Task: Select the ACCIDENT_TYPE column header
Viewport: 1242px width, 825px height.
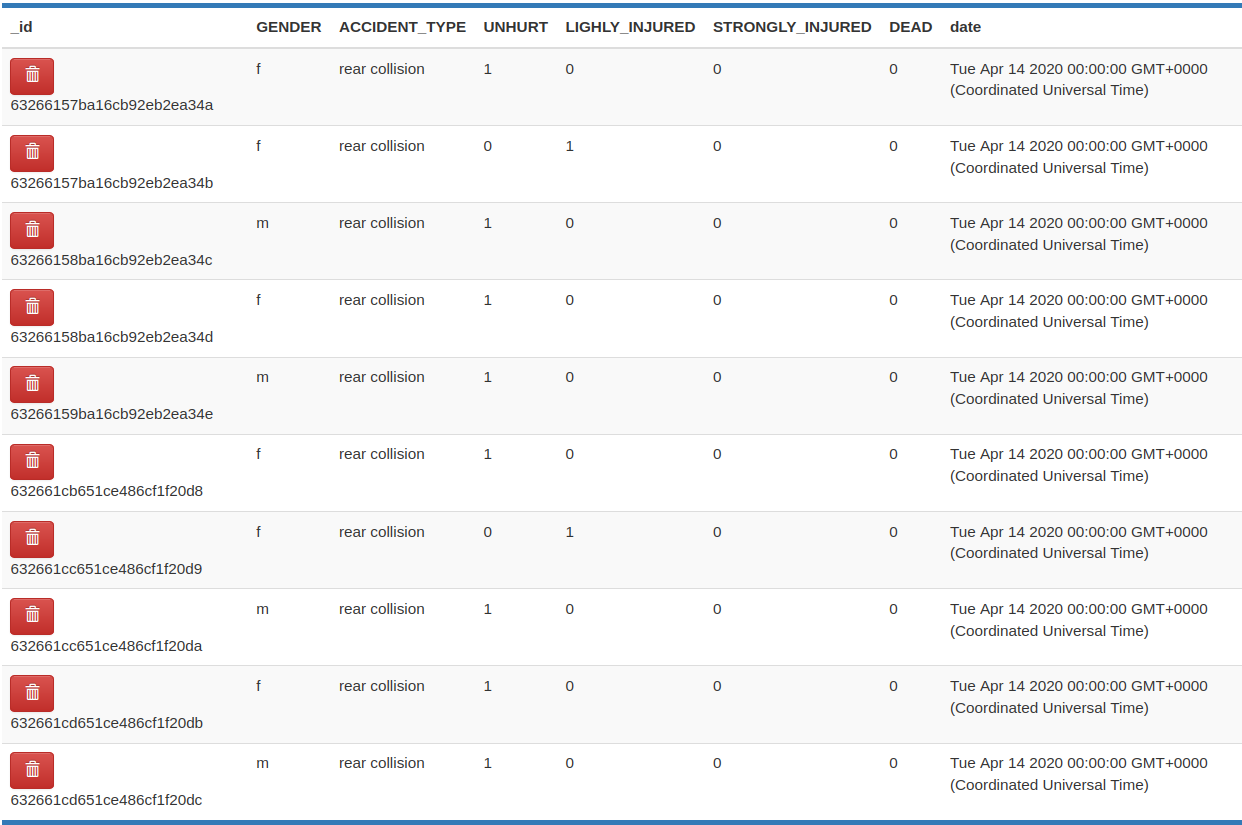Action: point(402,27)
